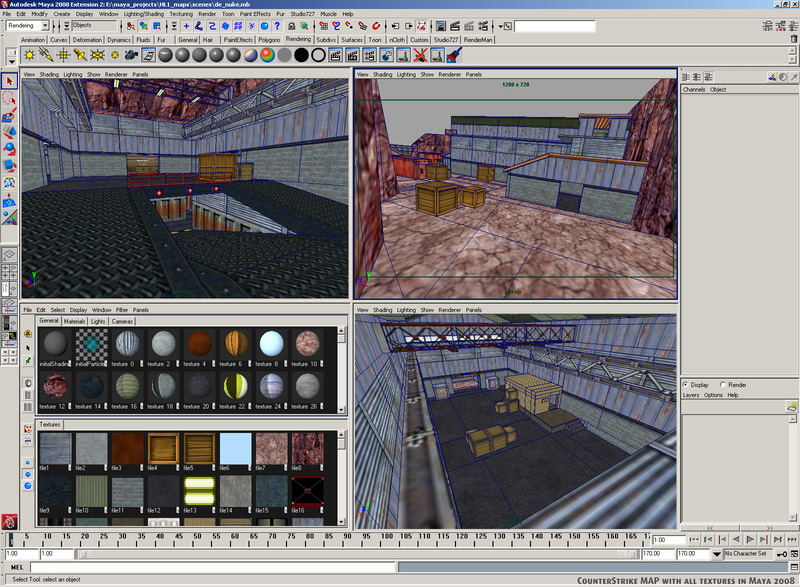
Task: Open the Cameras tab in Hypershade
Action: click(122, 321)
